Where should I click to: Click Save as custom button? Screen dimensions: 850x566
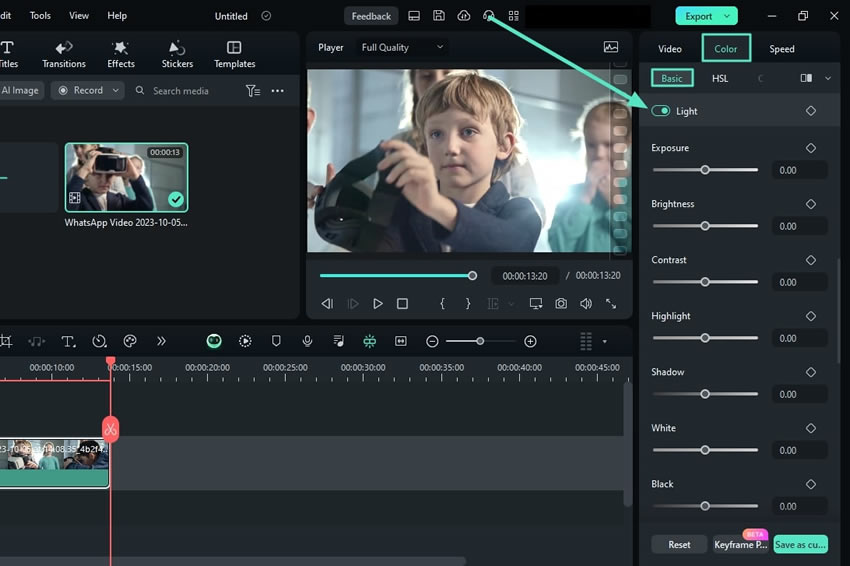coord(801,544)
